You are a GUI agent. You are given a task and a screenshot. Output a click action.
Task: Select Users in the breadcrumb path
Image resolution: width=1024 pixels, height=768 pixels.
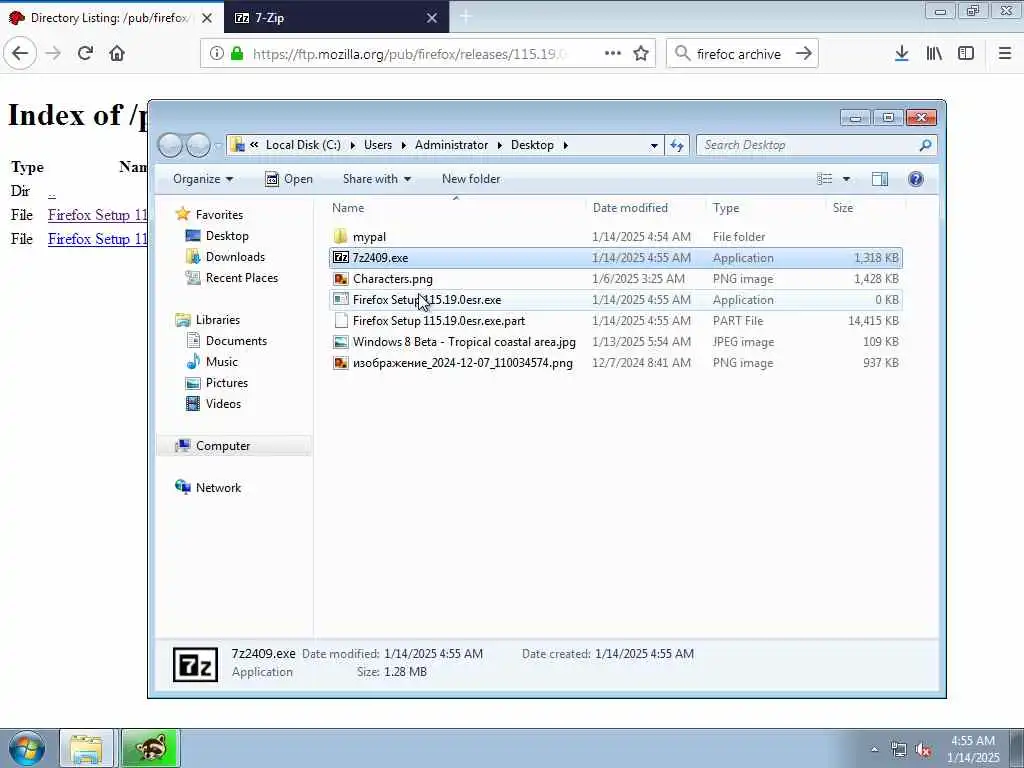378,145
